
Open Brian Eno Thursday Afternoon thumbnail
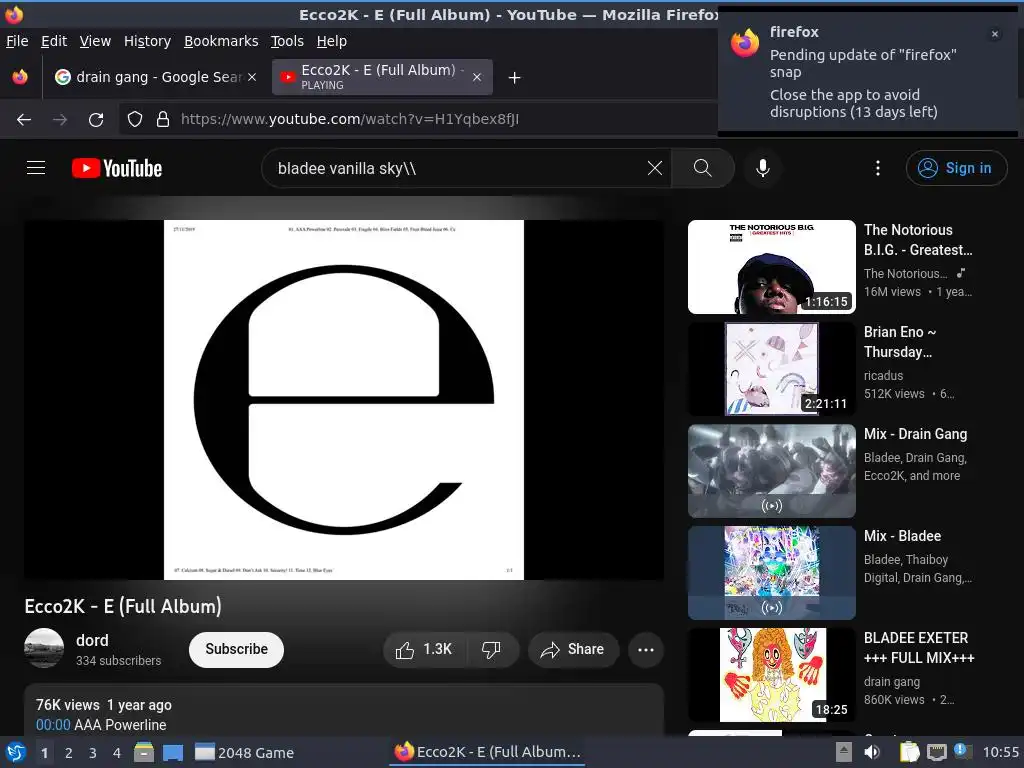point(771,369)
